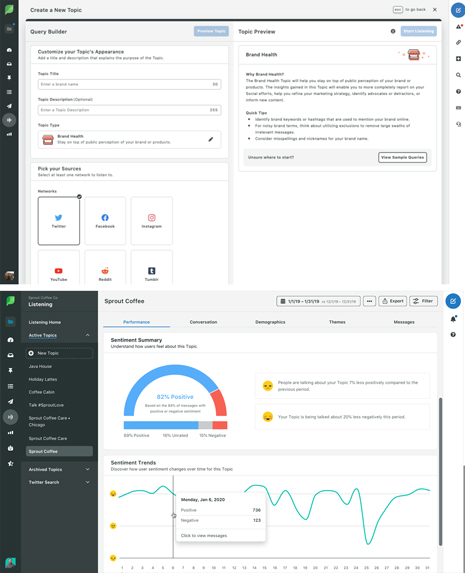Click the edit pencil on Brand Health topic type

[x=211, y=139]
